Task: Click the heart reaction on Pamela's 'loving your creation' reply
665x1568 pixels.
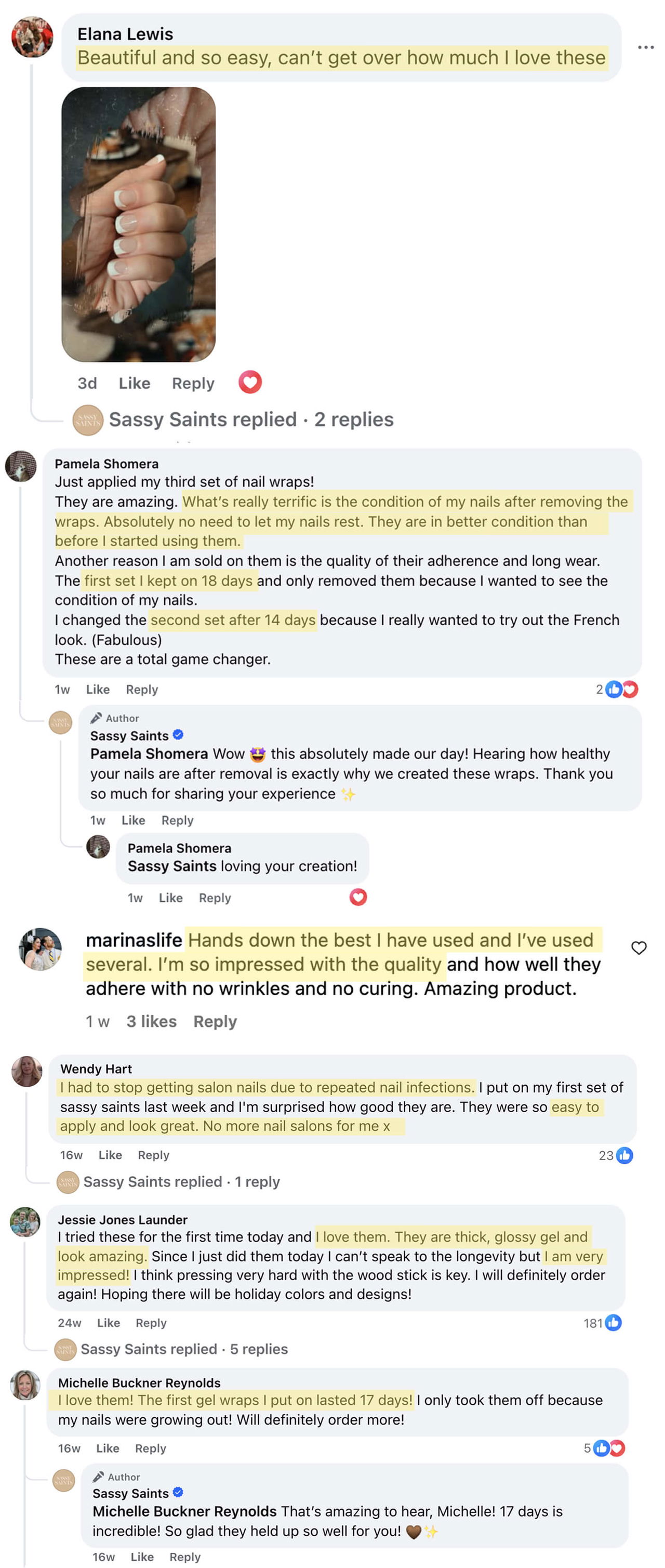Action: 358,897
